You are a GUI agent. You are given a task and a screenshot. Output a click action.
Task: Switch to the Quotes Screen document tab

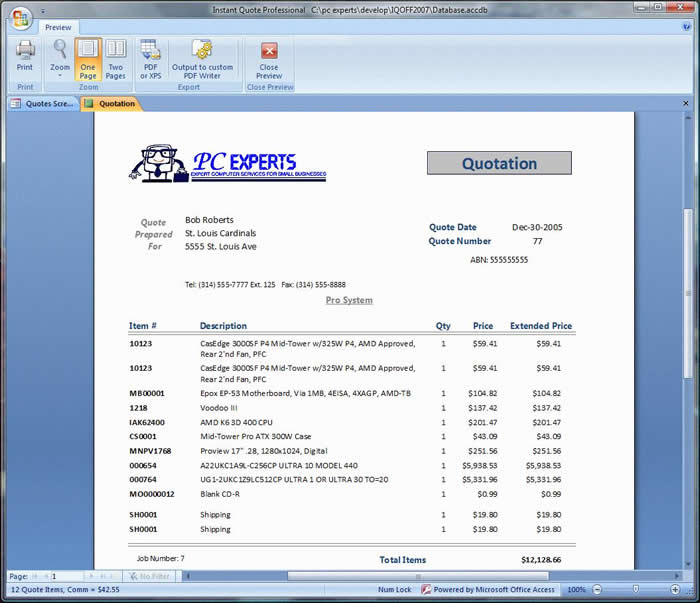[x=43, y=103]
